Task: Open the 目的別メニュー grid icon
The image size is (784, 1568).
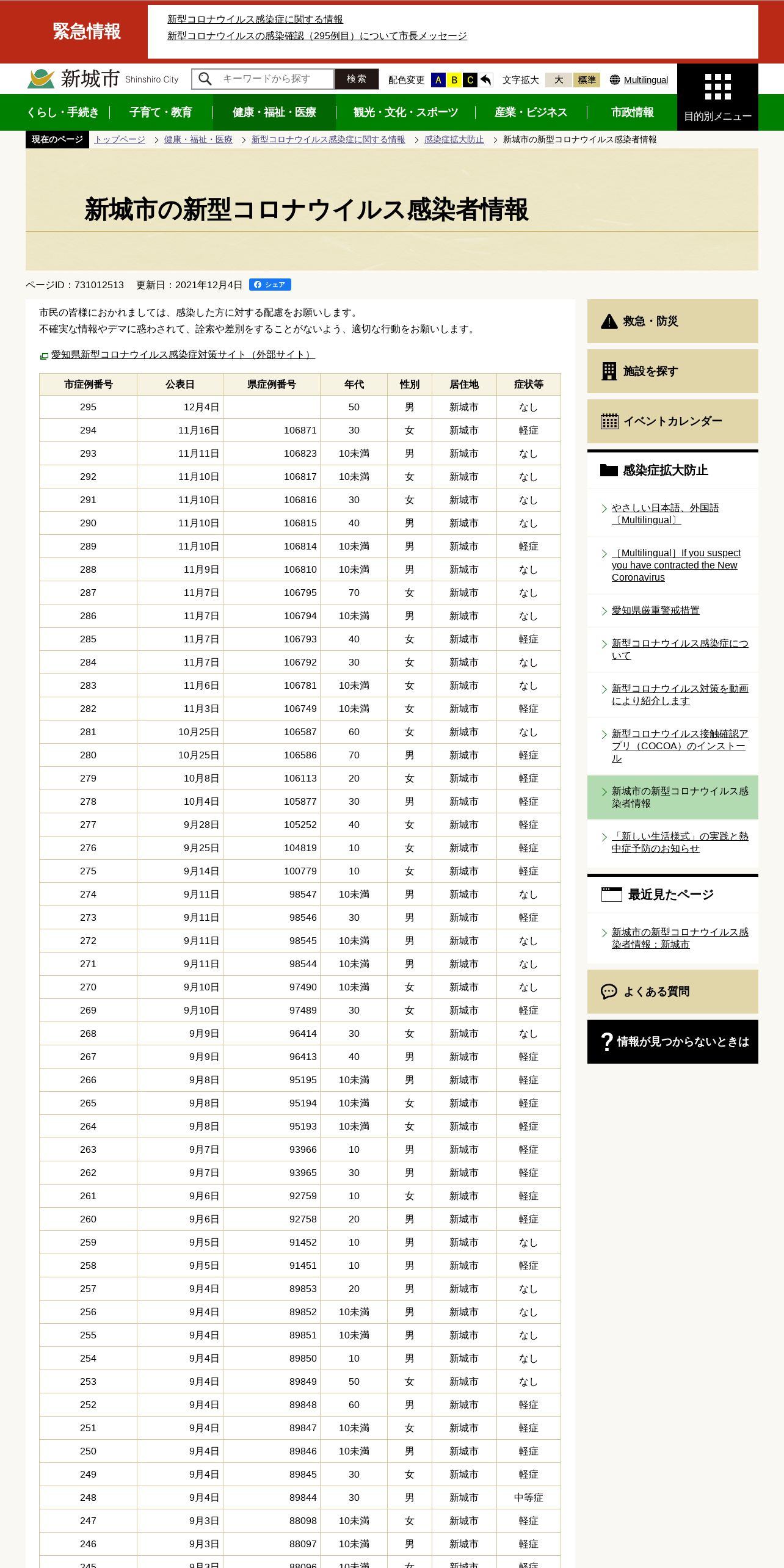Action: (717, 97)
